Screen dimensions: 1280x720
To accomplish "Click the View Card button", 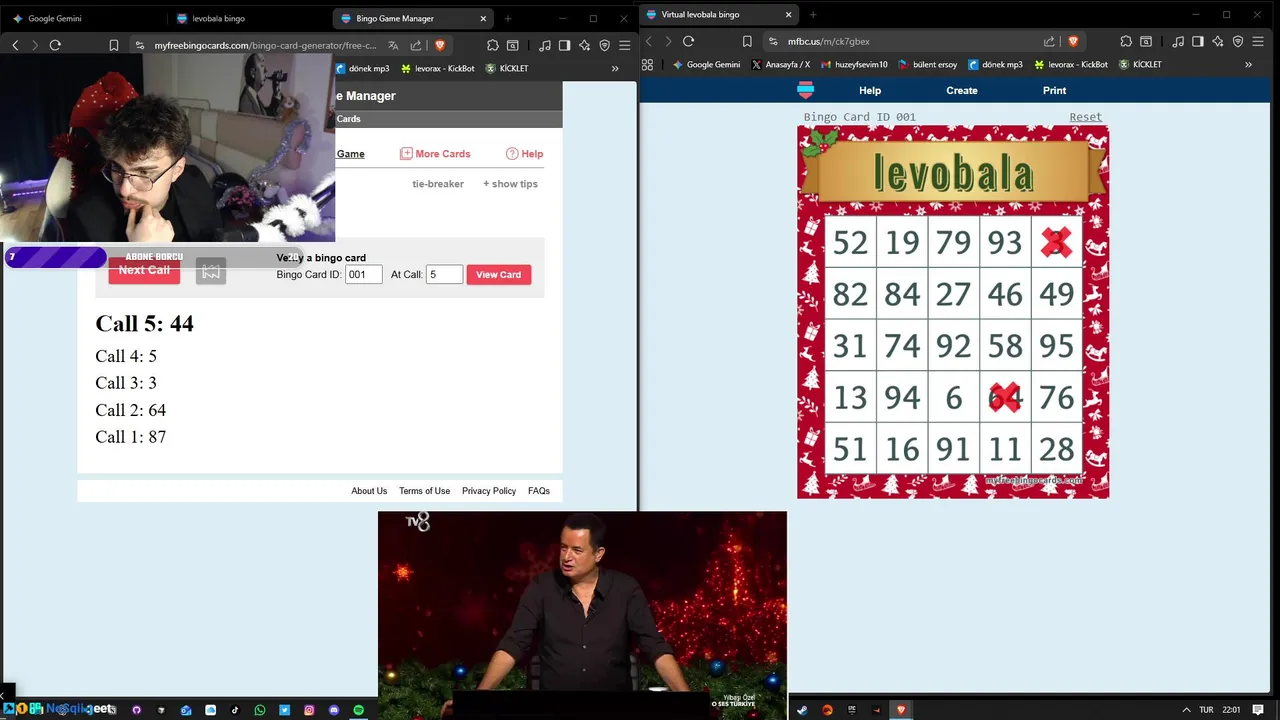I will [x=498, y=275].
